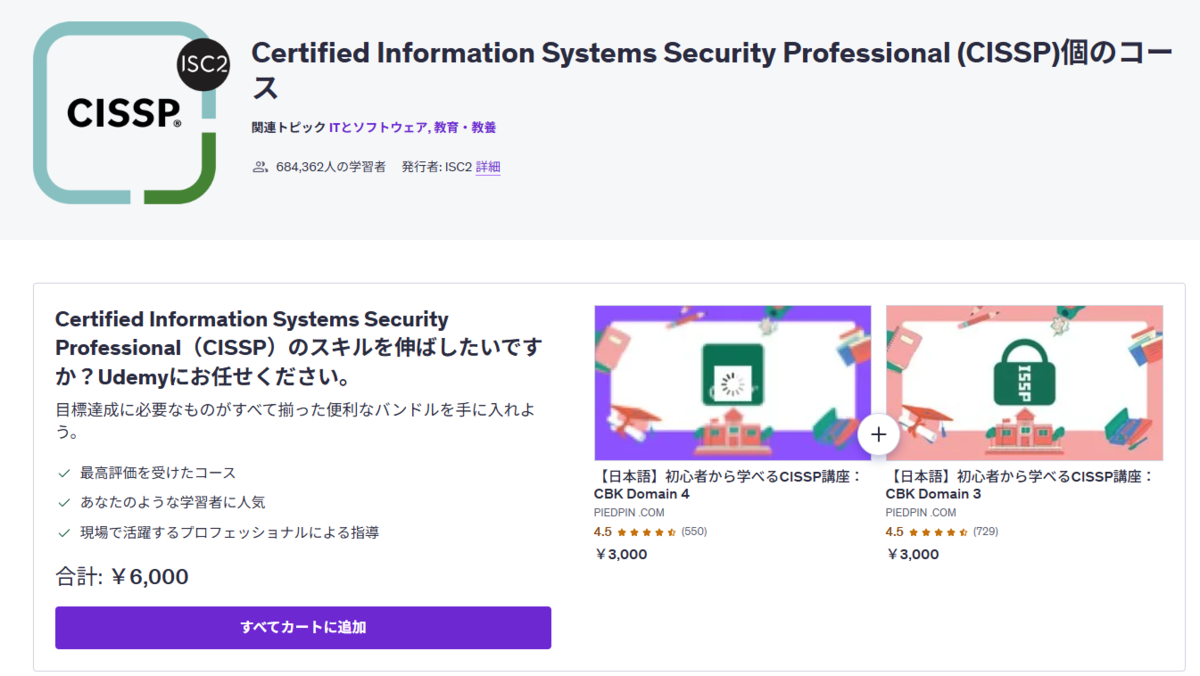Click the Udemyにお任せください bundle heading
Screen dimensions: 1200x676
[299, 349]
